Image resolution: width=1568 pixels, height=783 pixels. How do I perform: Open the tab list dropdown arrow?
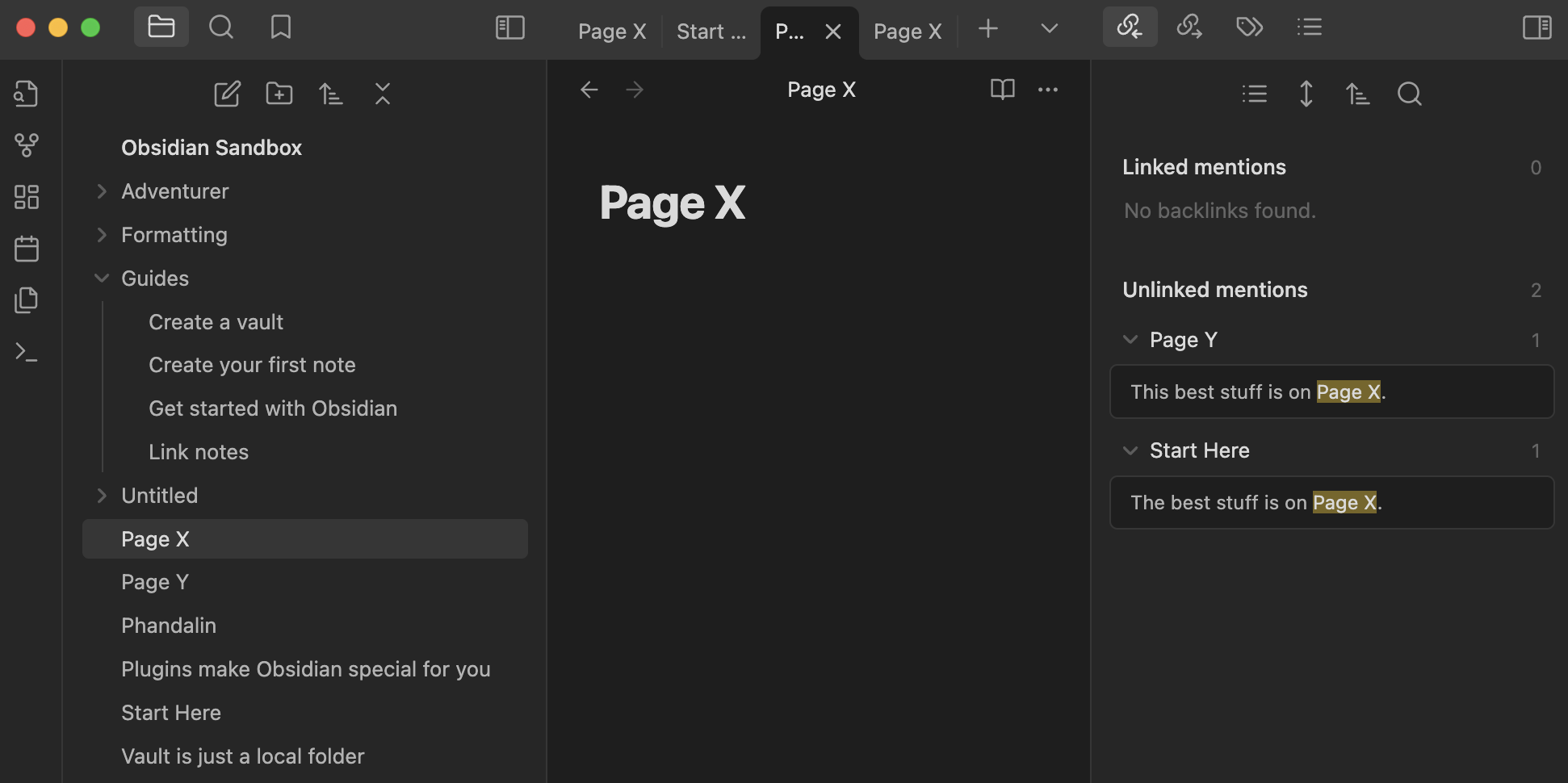pos(1049,29)
